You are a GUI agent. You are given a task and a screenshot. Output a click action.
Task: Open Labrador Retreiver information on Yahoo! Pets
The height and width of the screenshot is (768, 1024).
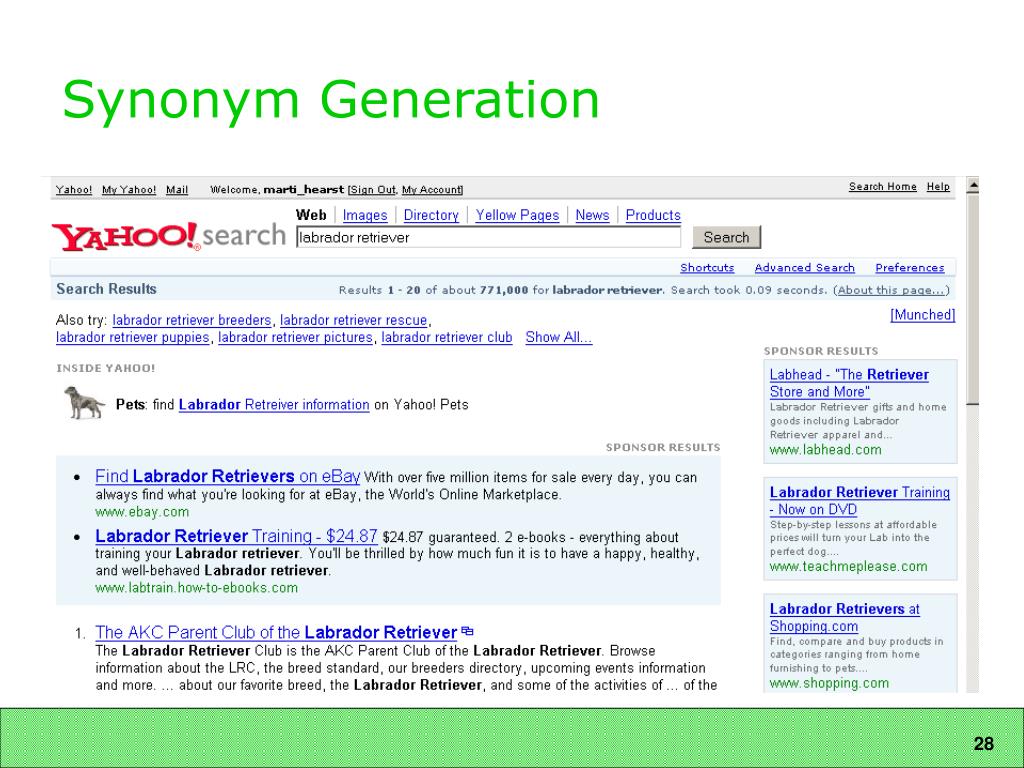tap(274, 405)
